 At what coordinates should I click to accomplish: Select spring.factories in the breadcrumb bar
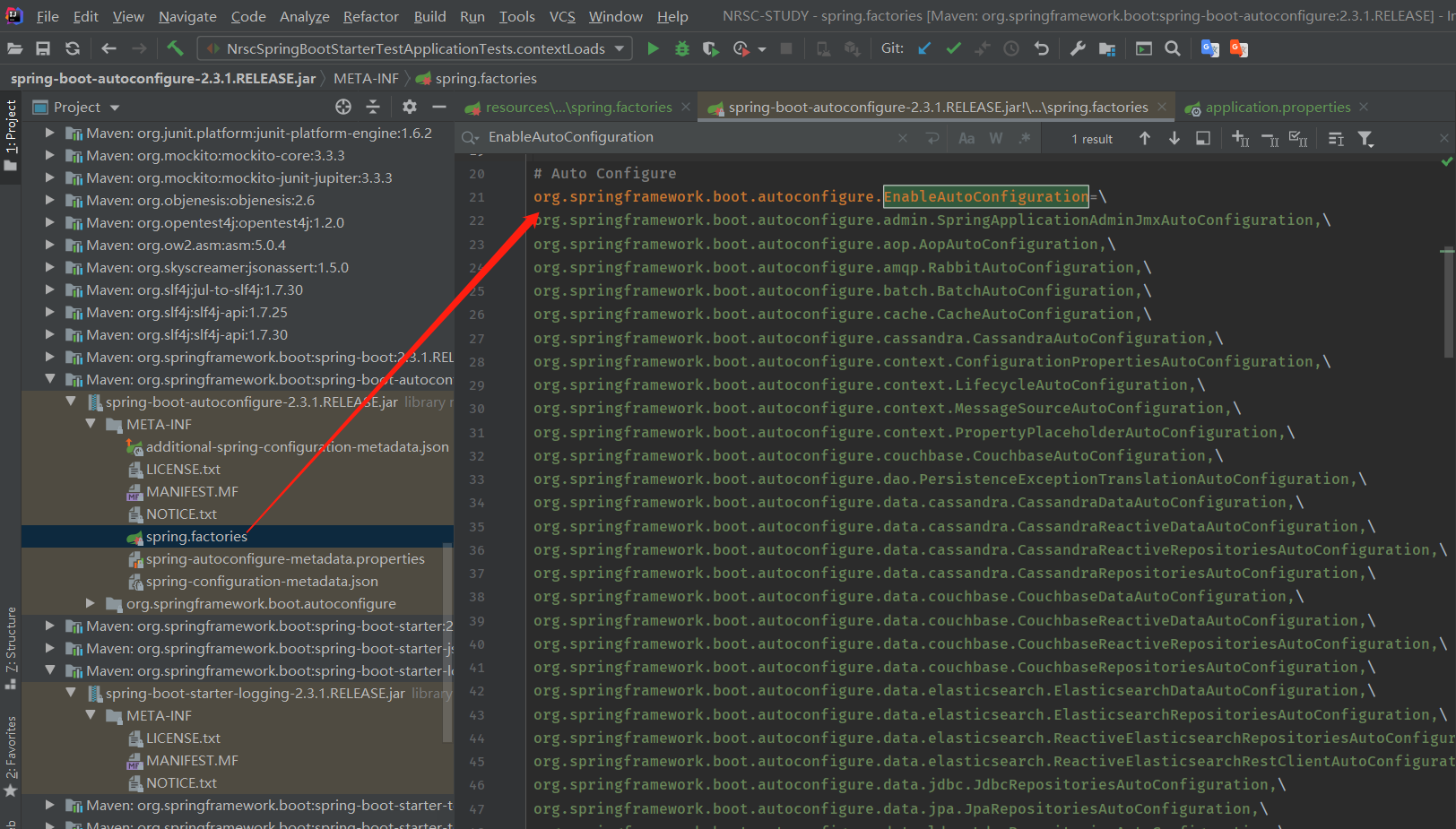tap(484, 78)
